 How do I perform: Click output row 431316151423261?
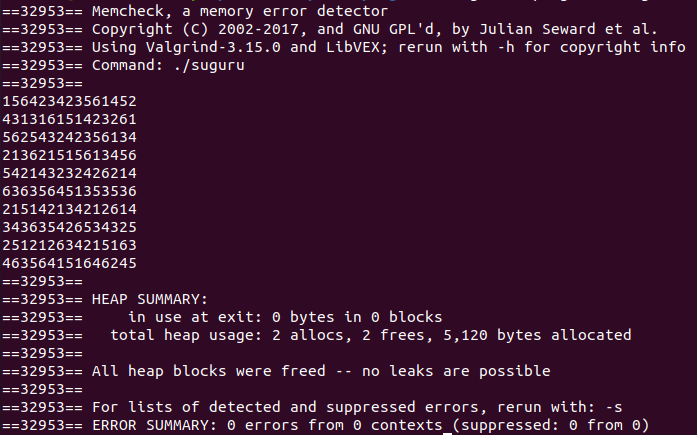point(69,120)
